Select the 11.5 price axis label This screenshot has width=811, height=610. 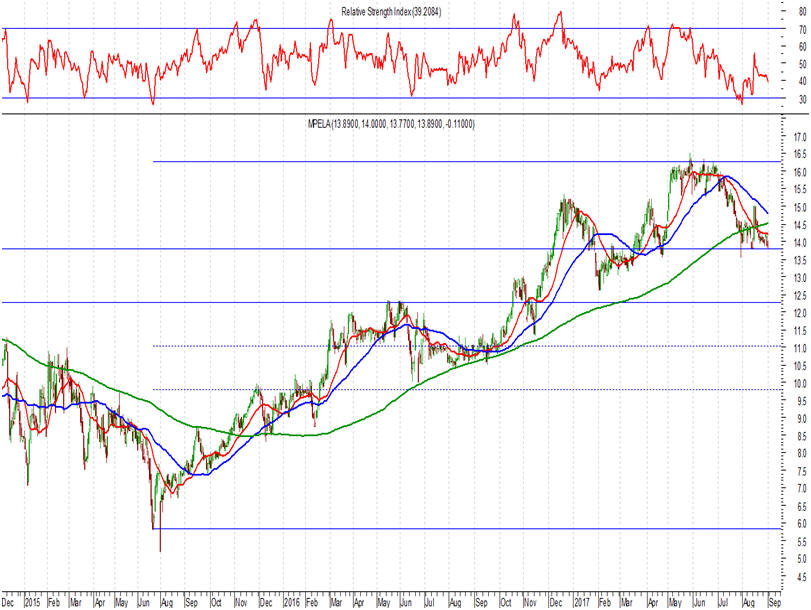(x=800, y=331)
